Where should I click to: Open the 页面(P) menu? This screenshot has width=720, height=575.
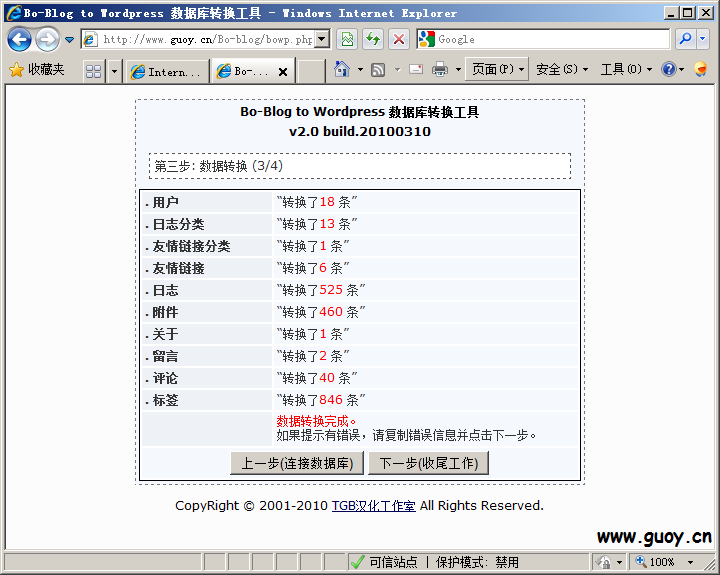(497, 69)
